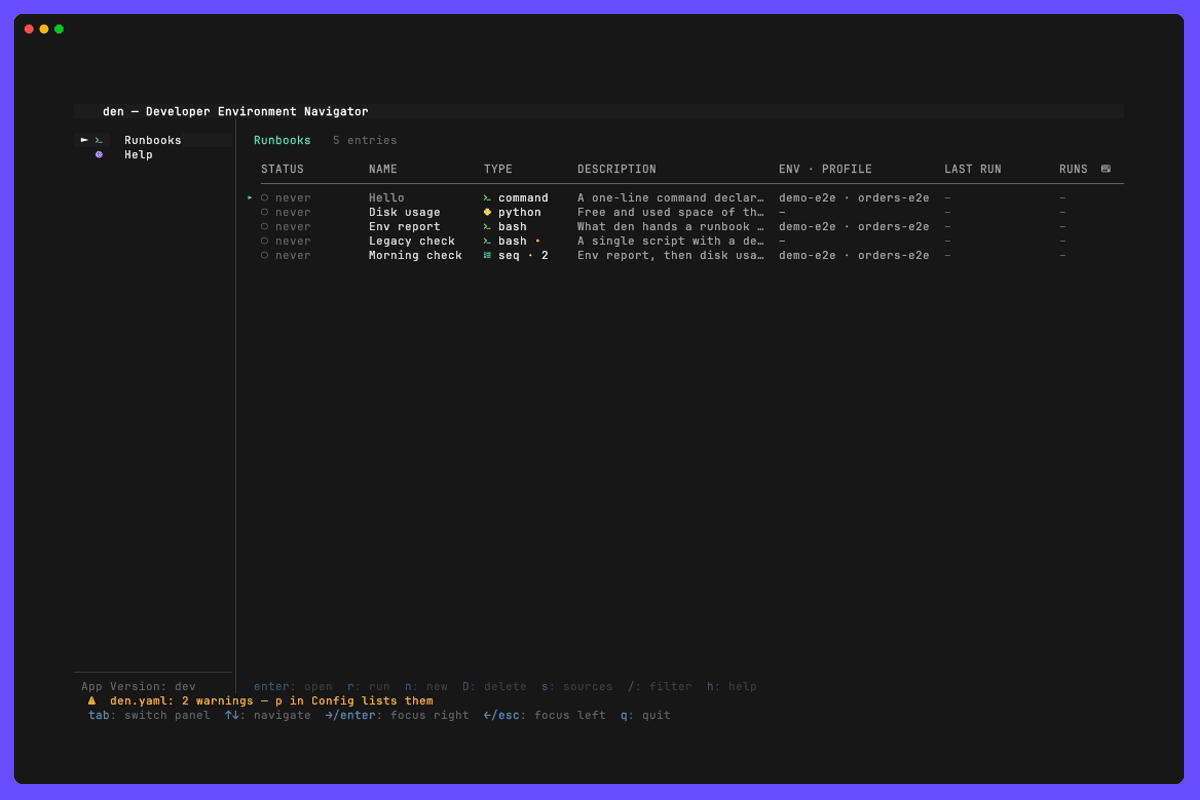Click the 'n: new' shortcut hint

coord(427,687)
